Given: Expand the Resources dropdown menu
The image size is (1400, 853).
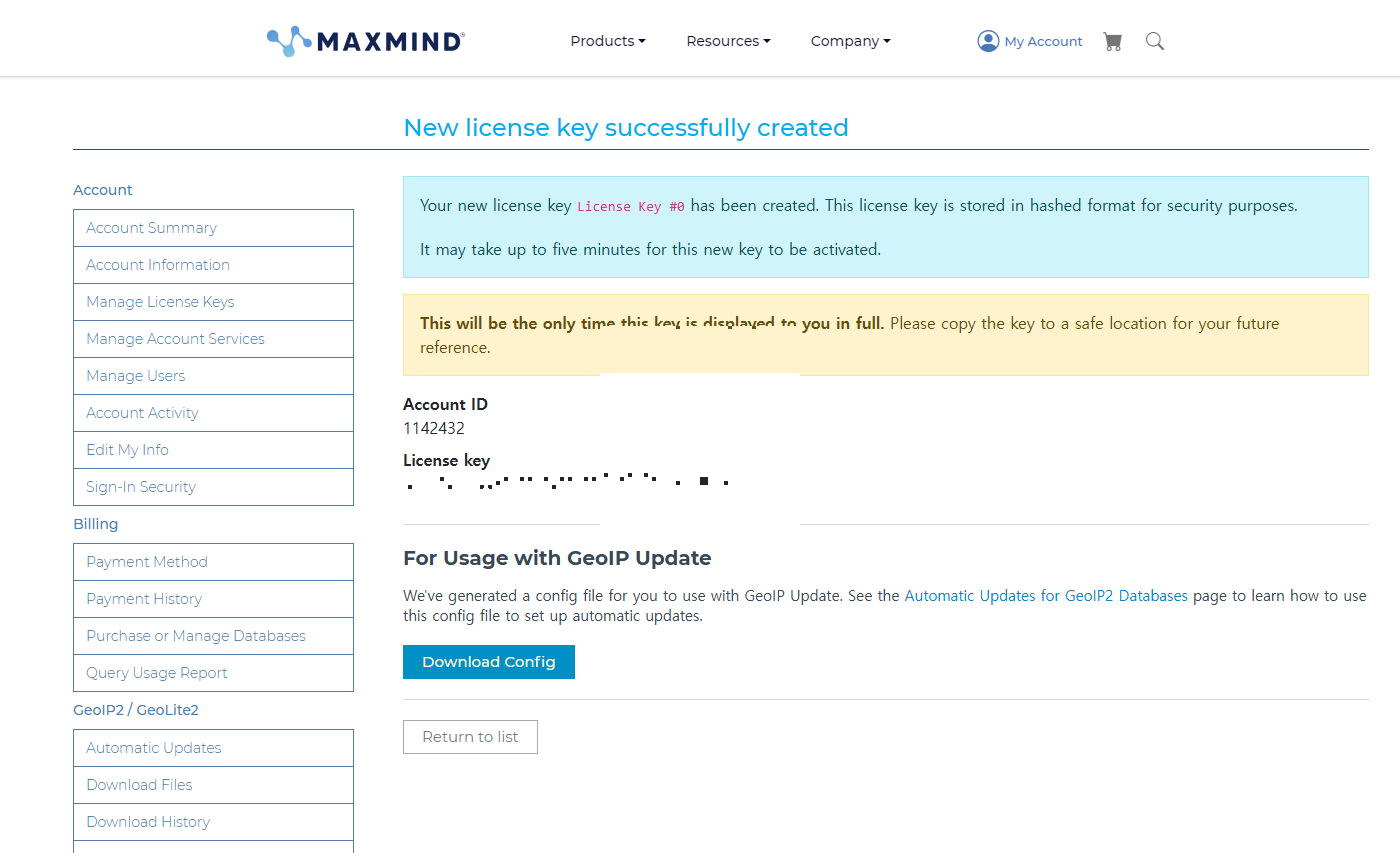Looking at the screenshot, I should click(x=728, y=41).
